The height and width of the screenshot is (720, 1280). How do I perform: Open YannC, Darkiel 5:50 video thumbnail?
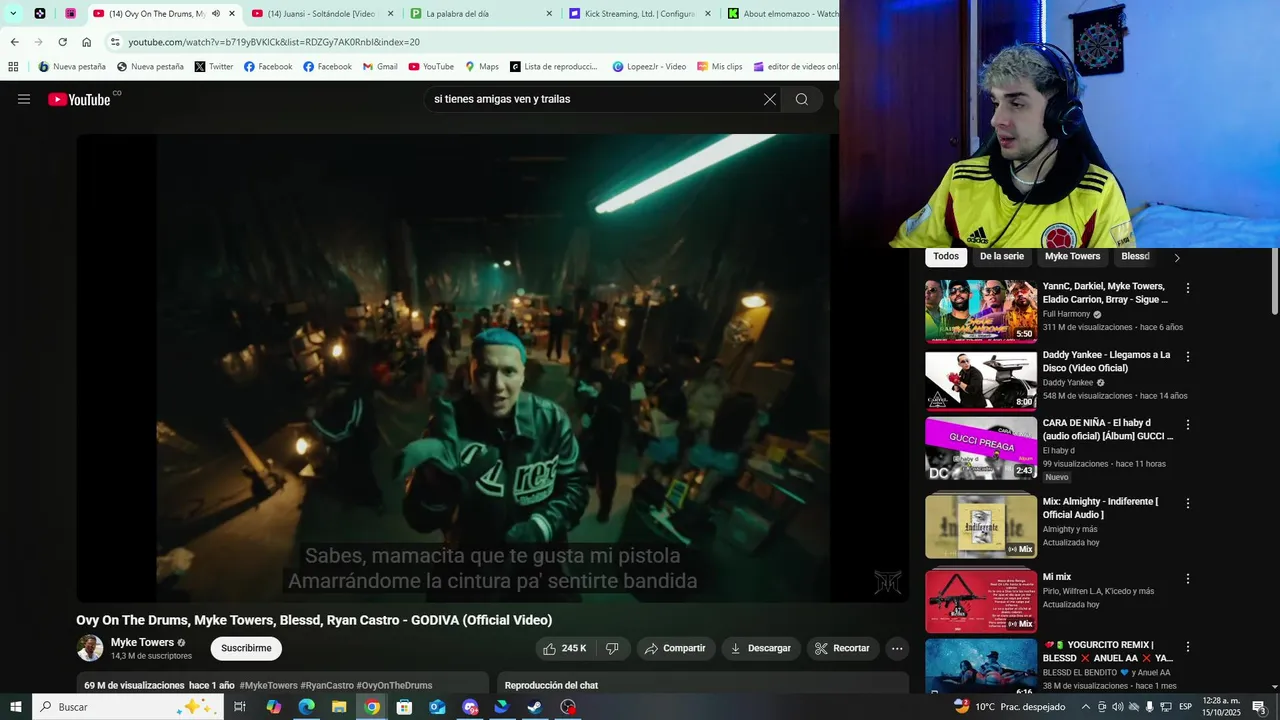(981, 311)
